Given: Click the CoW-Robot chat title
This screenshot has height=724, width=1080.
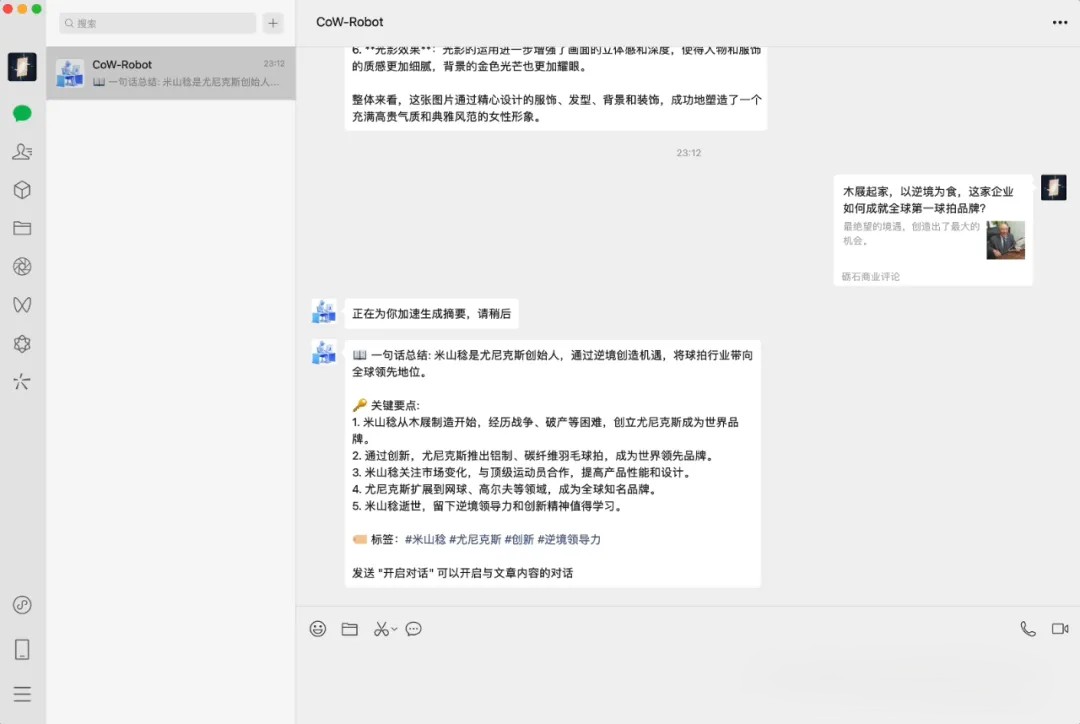Looking at the screenshot, I should (349, 22).
